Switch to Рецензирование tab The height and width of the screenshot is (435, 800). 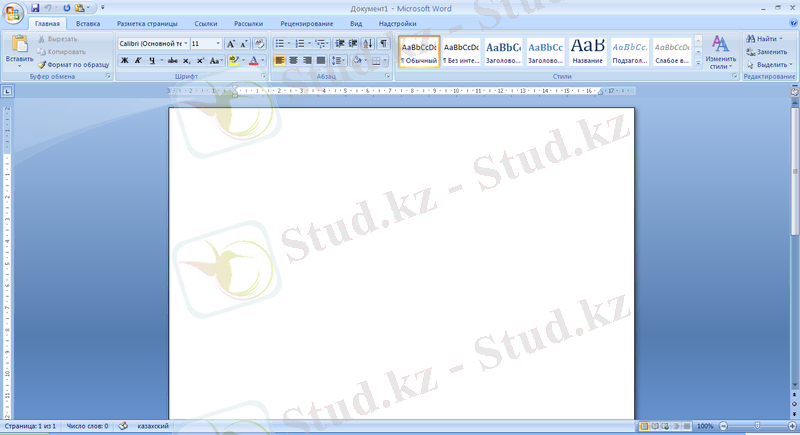point(307,23)
